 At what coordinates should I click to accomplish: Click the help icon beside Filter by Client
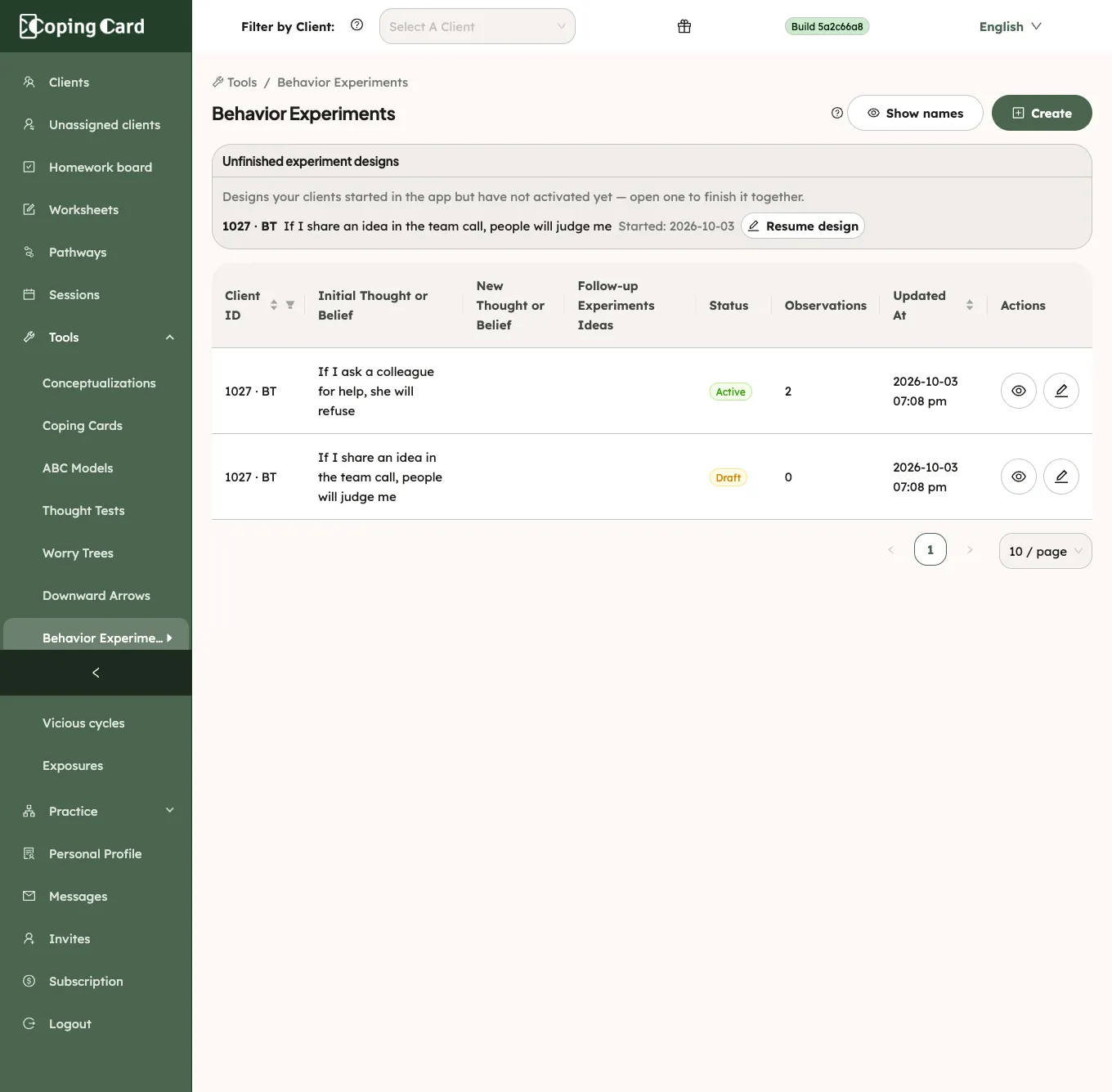click(356, 25)
